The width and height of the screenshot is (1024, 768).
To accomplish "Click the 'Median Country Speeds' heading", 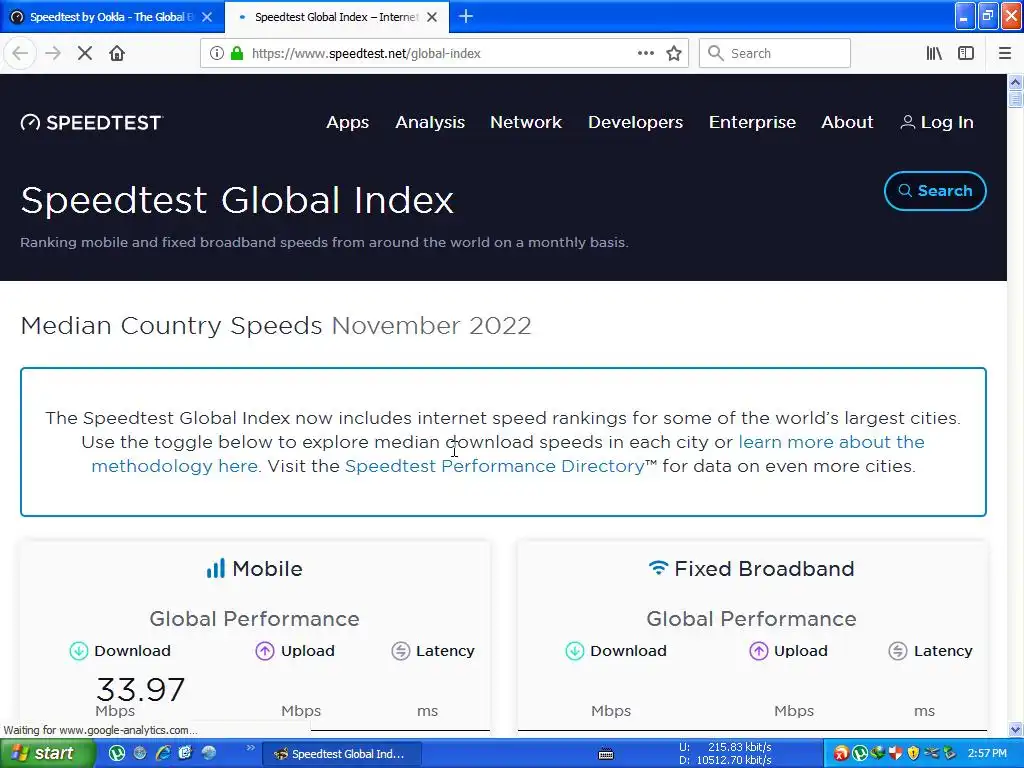I will click(171, 325).
